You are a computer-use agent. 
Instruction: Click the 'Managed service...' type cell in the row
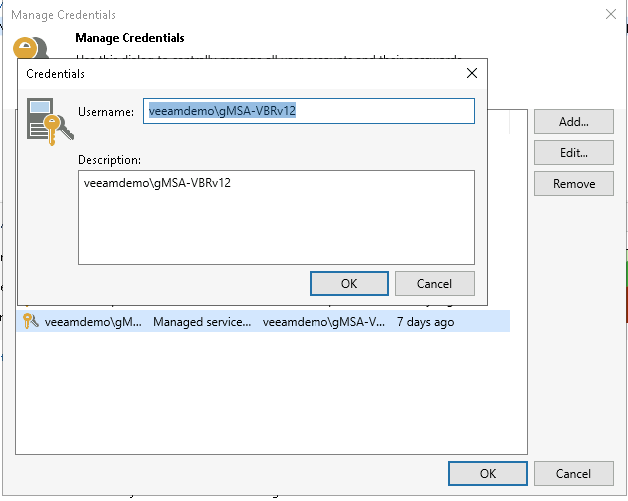(x=201, y=322)
